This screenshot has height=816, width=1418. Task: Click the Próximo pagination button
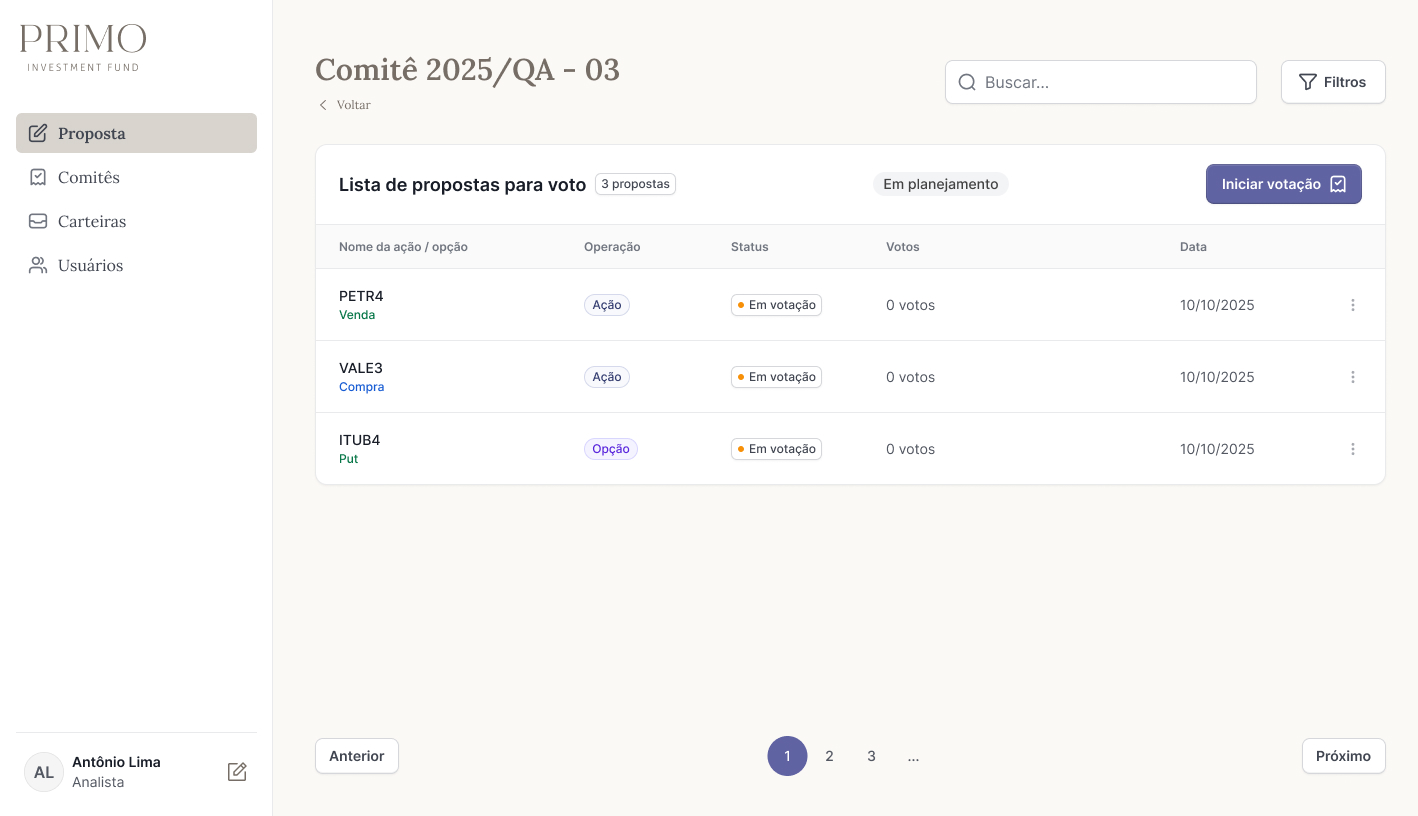click(x=1343, y=756)
